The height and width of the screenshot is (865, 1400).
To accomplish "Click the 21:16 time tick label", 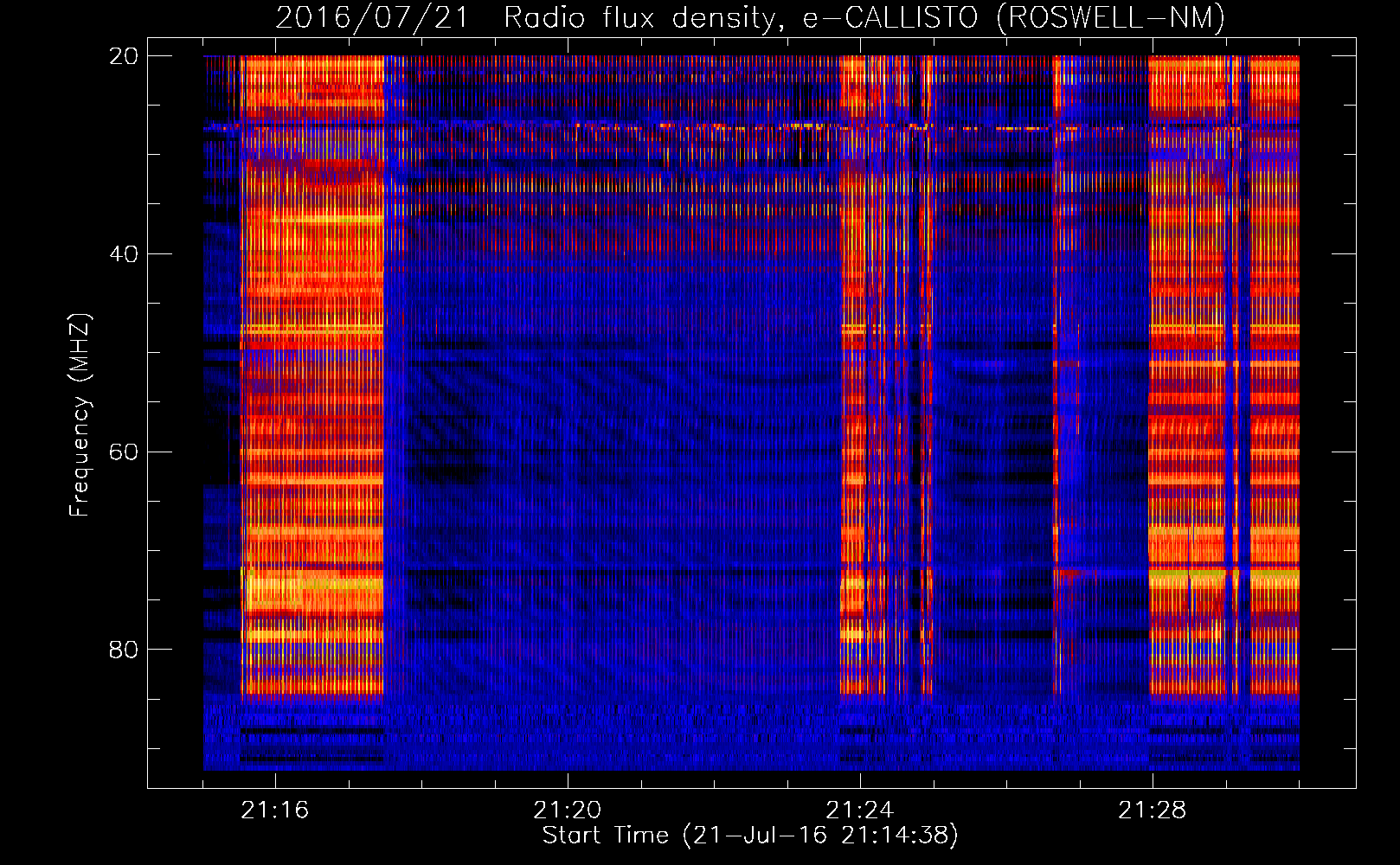I will click(275, 811).
